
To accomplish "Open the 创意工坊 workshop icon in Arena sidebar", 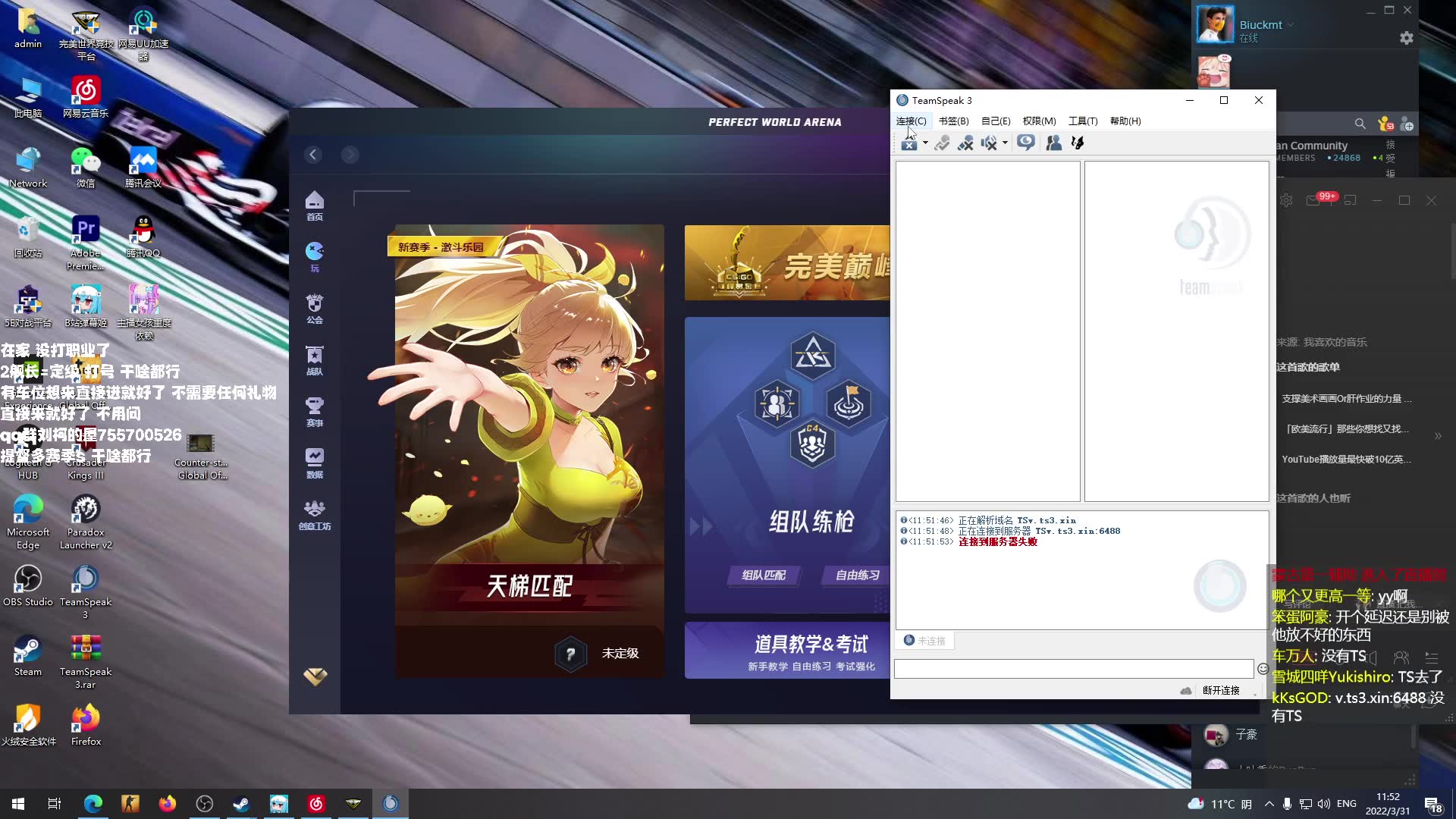I will 315,515.
